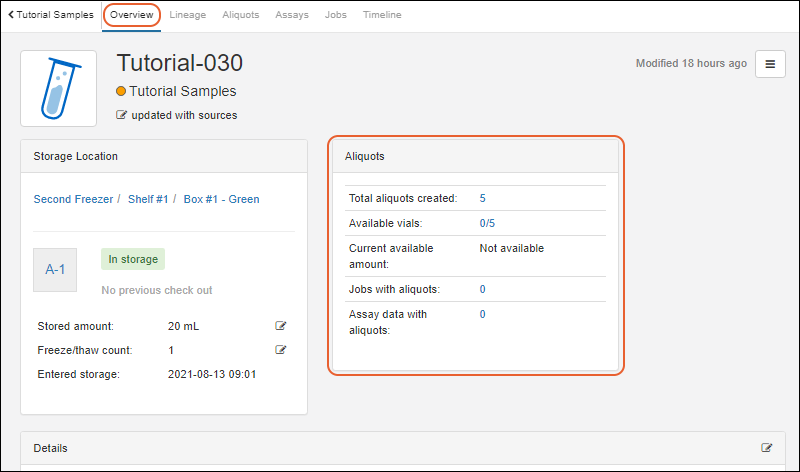This screenshot has width=800, height=472.
Task: Click the orange Tutorial Samples color dot
Action: pos(122,91)
